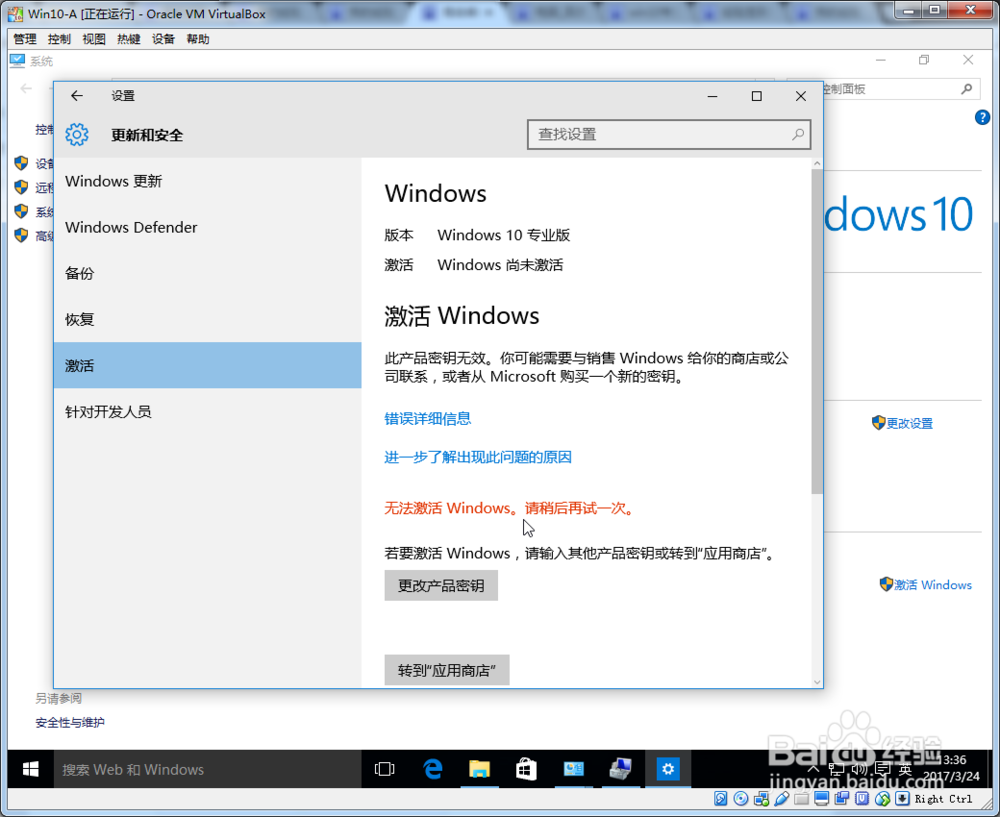Open the Windows Store taskbar icon
This screenshot has height=817, width=1000.
coord(526,769)
